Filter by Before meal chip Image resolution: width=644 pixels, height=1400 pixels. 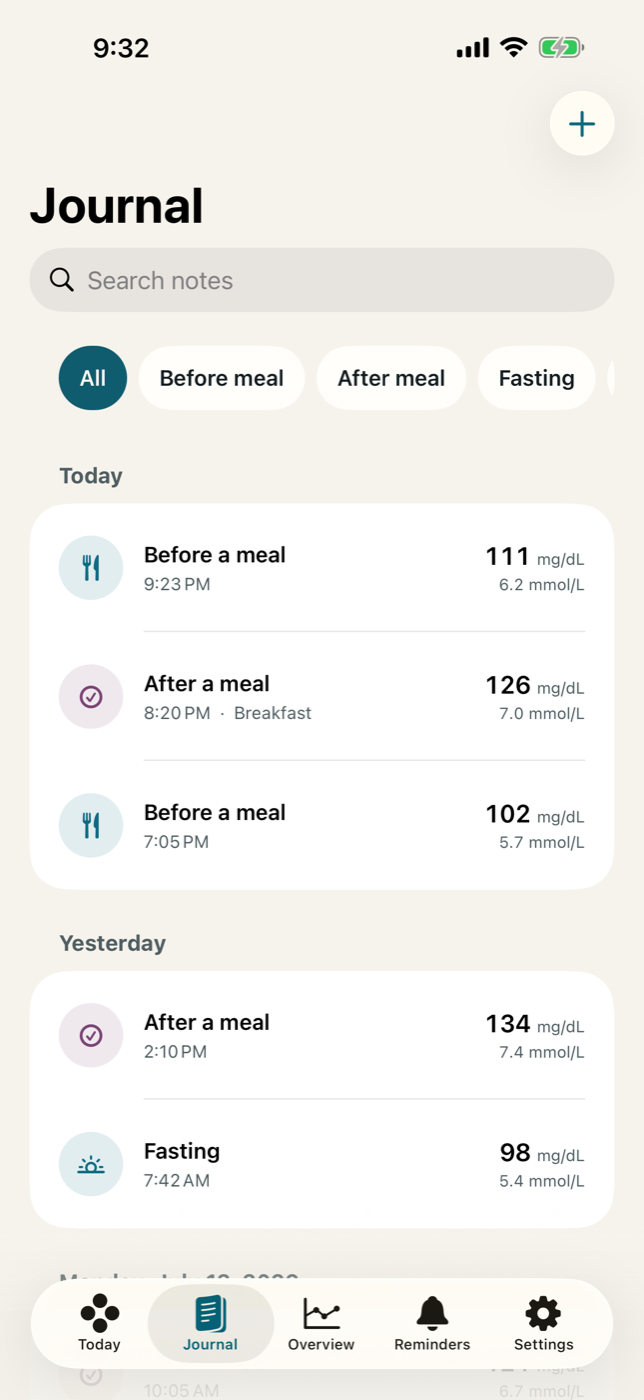tap(222, 378)
